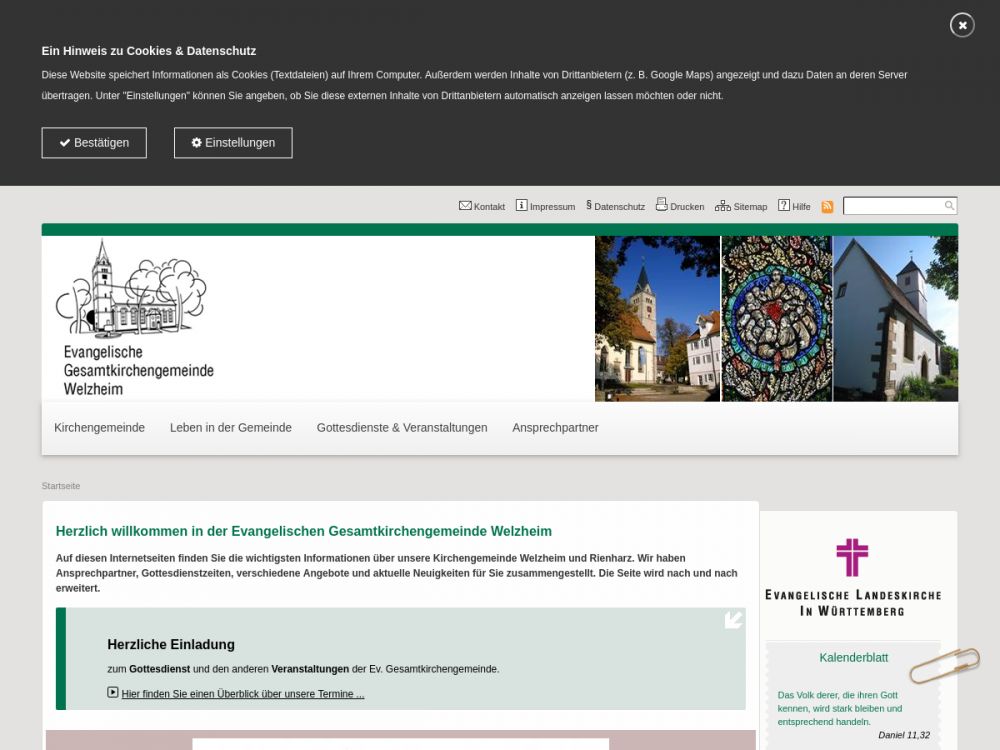Open cookie Einstellungen button
The height and width of the screenshot is (750, 1000).
[x=233, y=143]
